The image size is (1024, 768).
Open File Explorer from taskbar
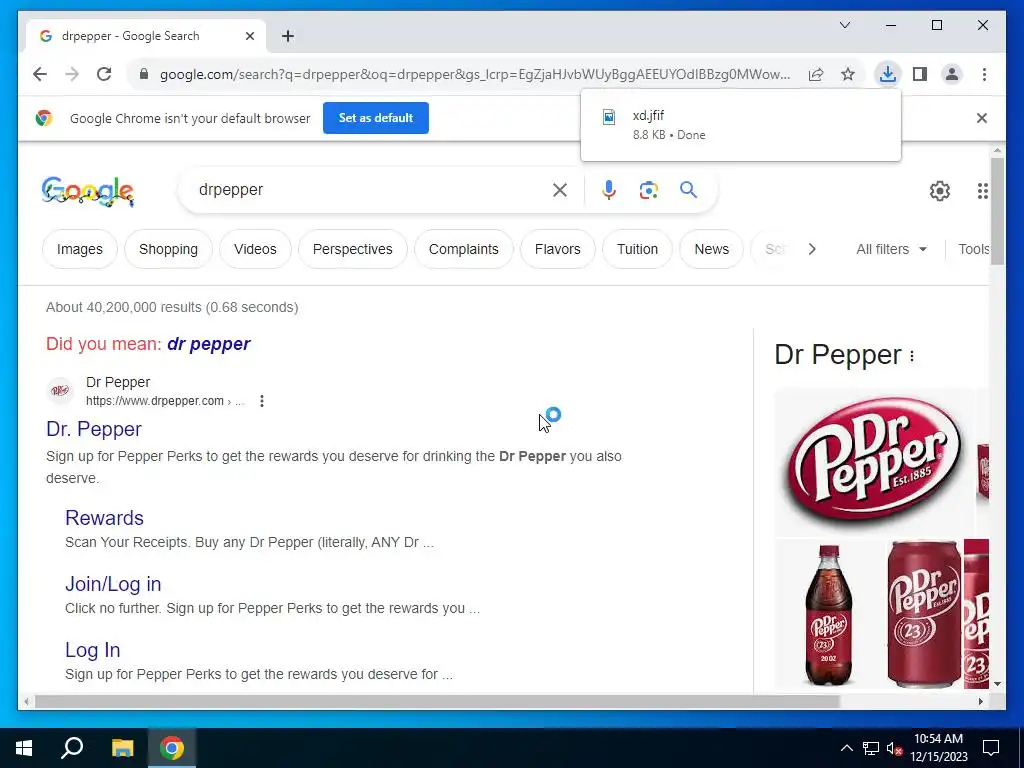coord(122,748)
